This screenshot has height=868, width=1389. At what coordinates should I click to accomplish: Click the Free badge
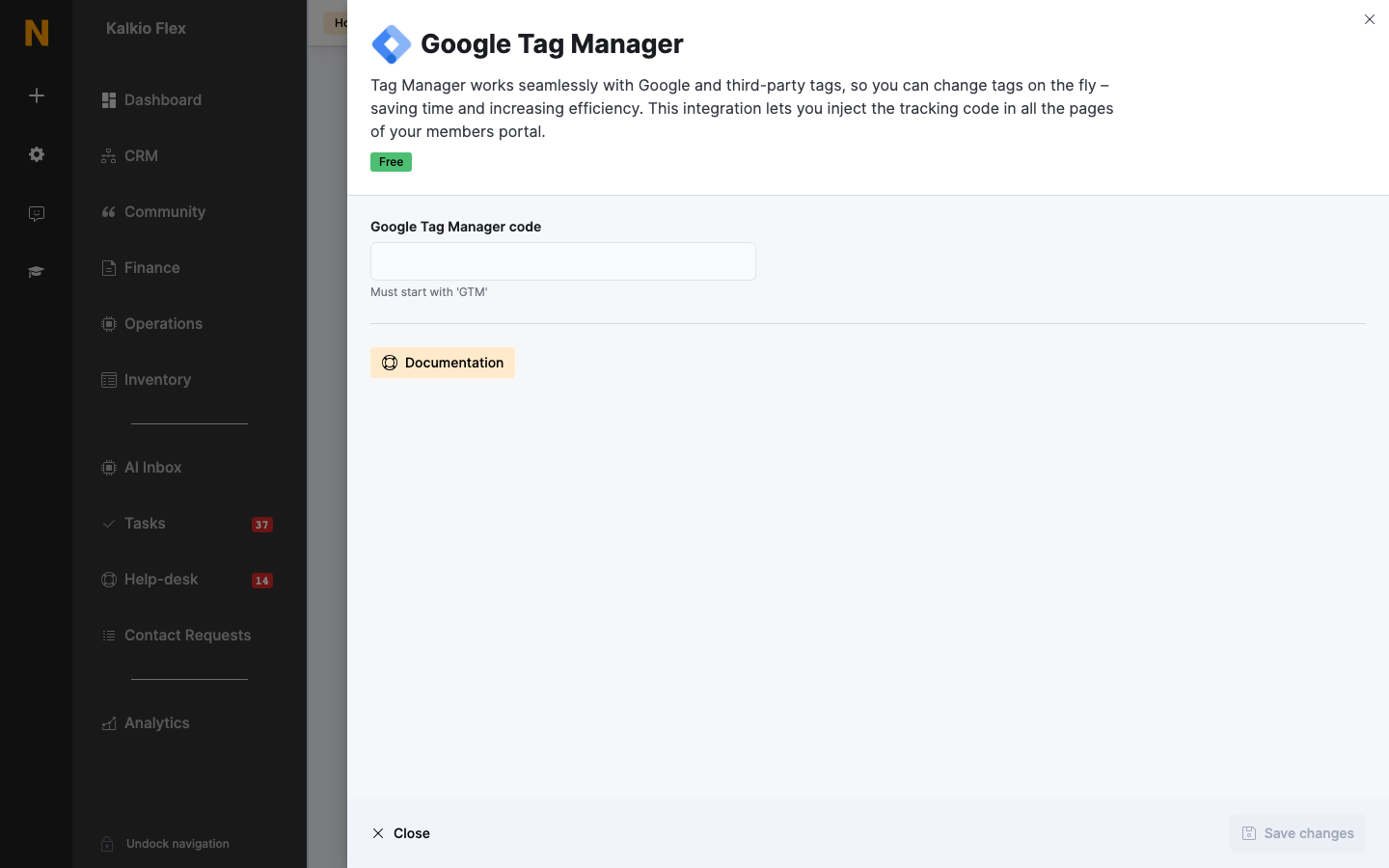pyautogui.click(x=391, y=162)
